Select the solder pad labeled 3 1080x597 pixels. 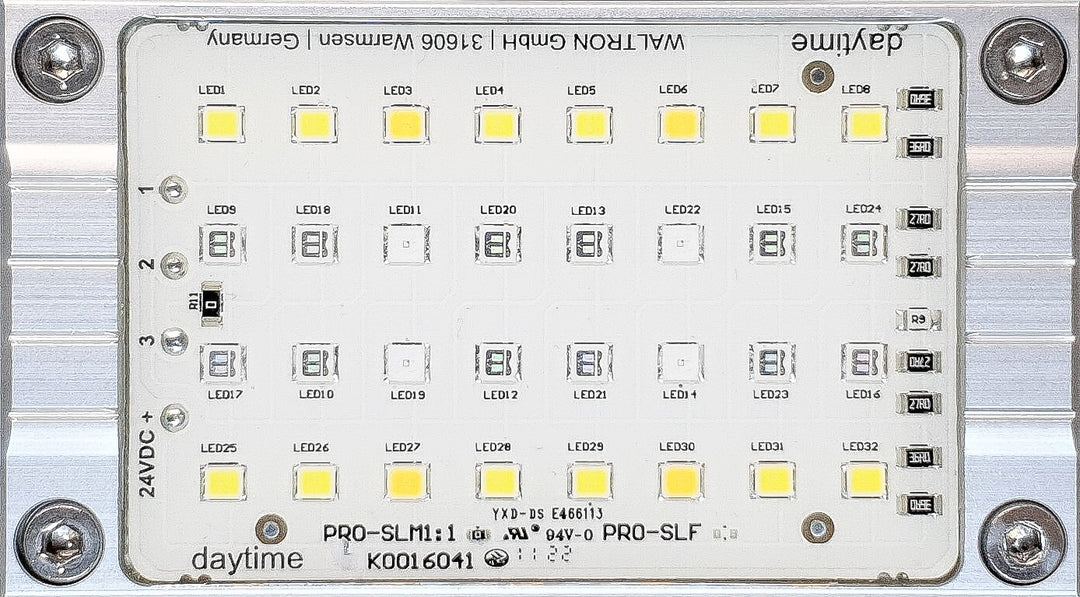click(x=174, y=342)
